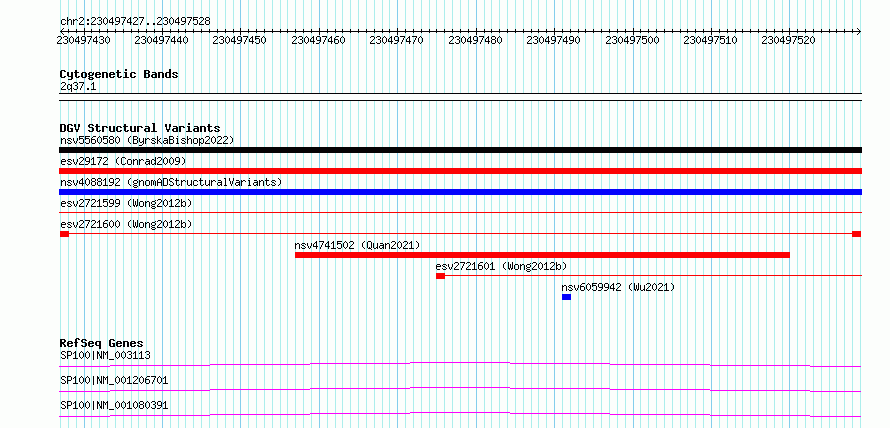The width and height of the screenshot is (890, 428).
Task: Click the esv2721601 red start block
Action: pyautogui.click(x=440, y=276)
